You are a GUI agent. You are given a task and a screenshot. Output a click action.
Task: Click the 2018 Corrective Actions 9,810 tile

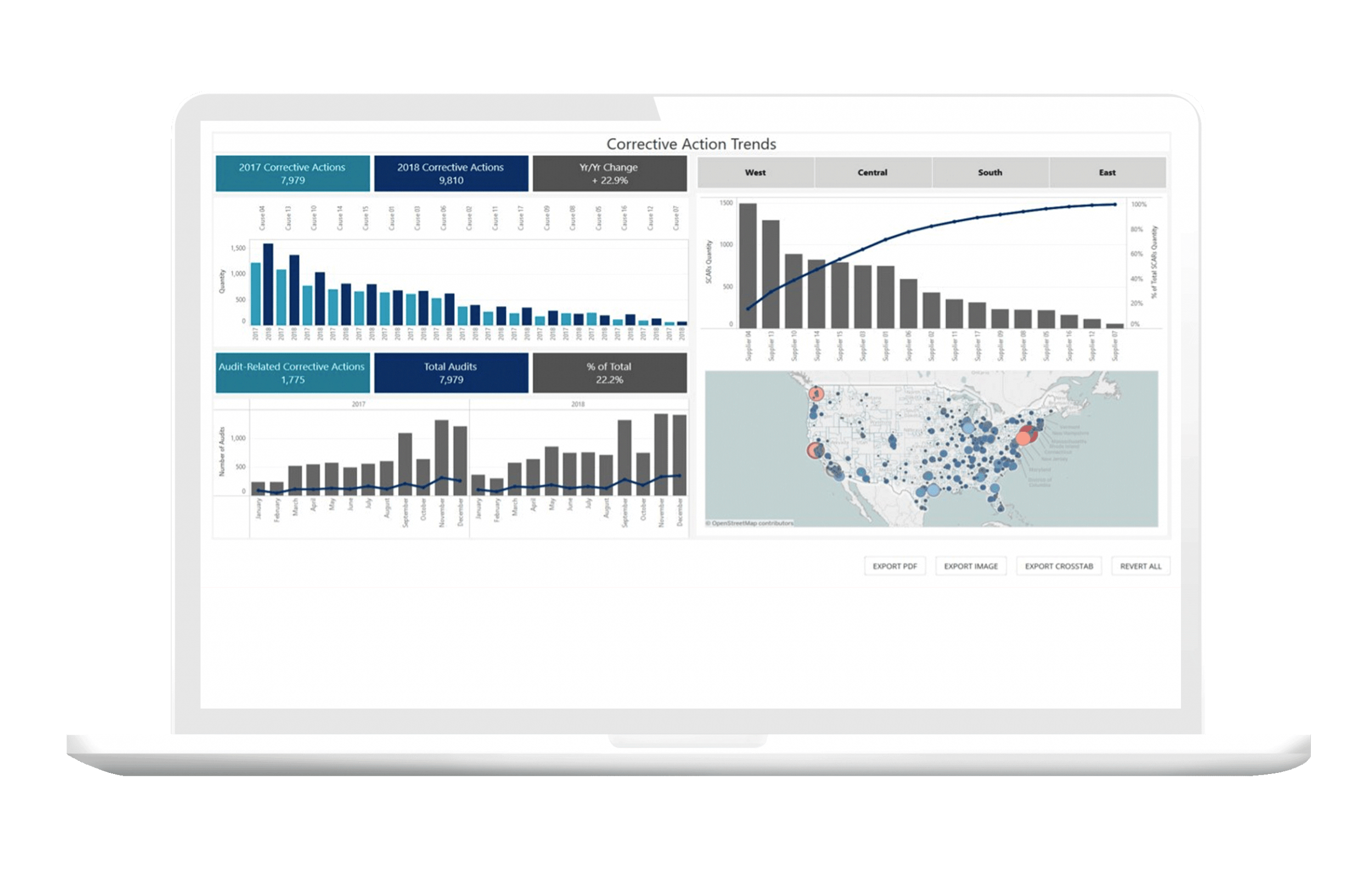point(451,174)
